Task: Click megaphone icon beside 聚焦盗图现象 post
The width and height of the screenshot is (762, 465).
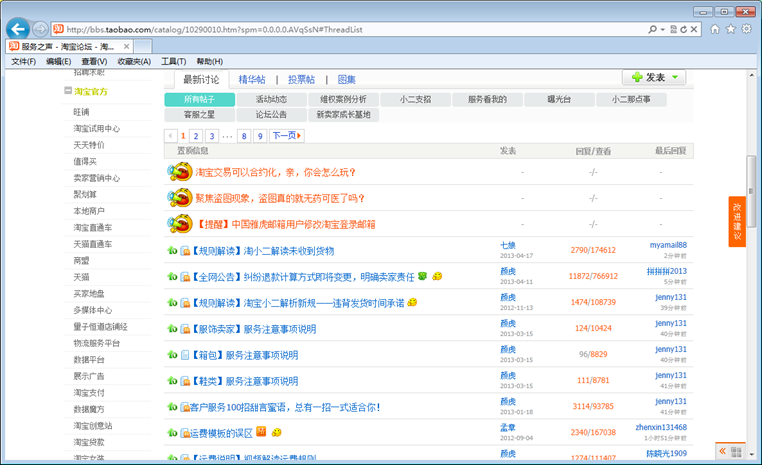Action: click(180, 198)
